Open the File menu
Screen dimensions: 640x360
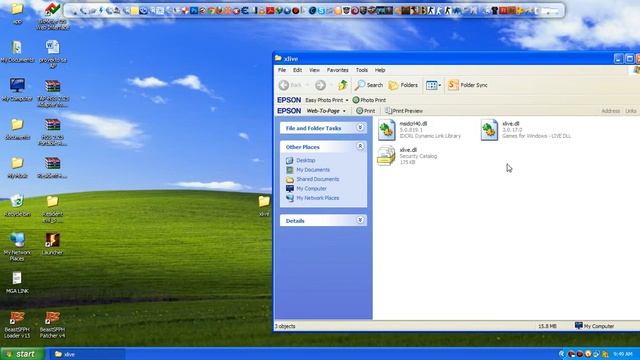pyautogui.click(x=282, y=70)
